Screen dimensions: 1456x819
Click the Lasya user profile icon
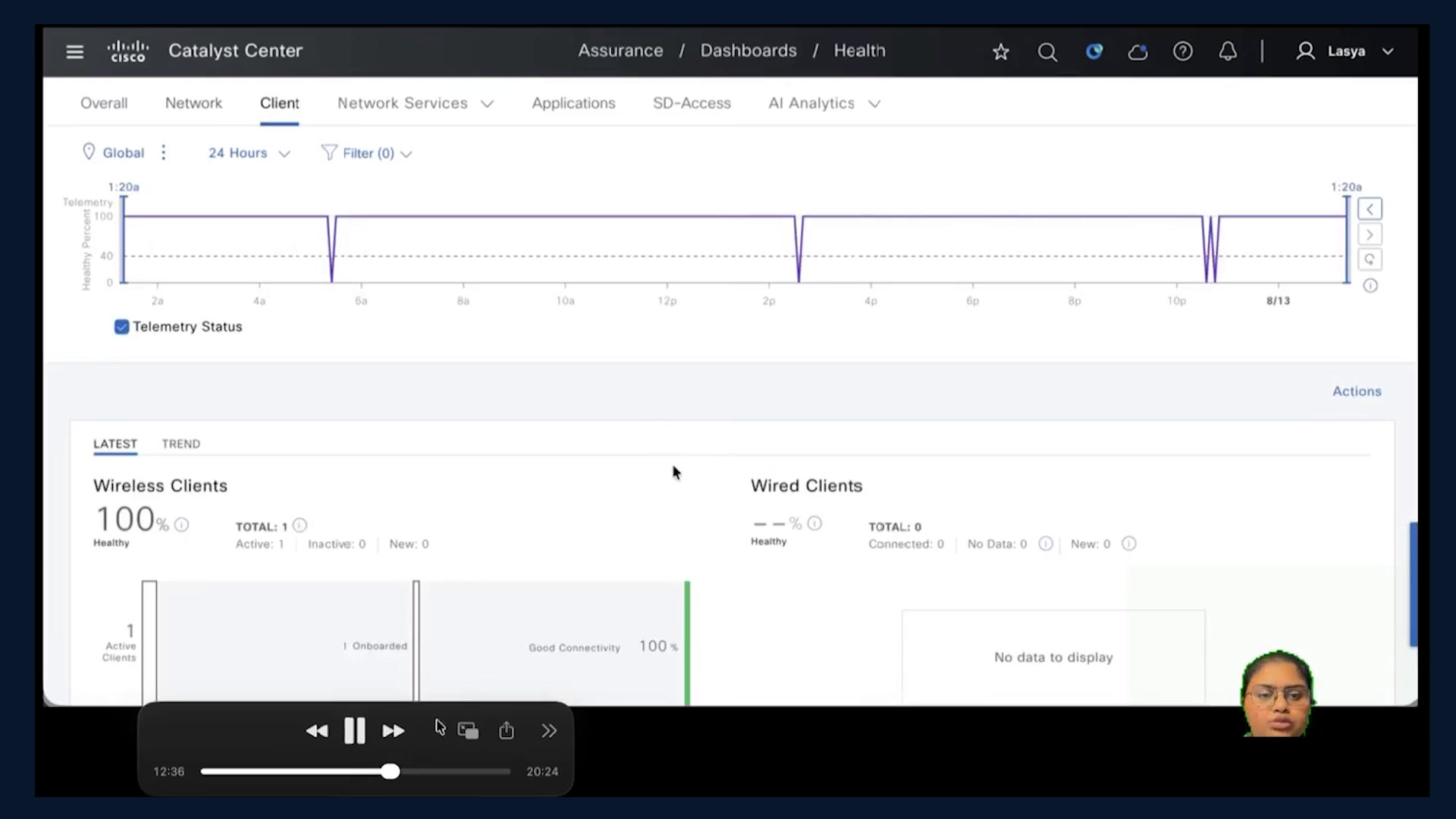[x=1305, y=52]
